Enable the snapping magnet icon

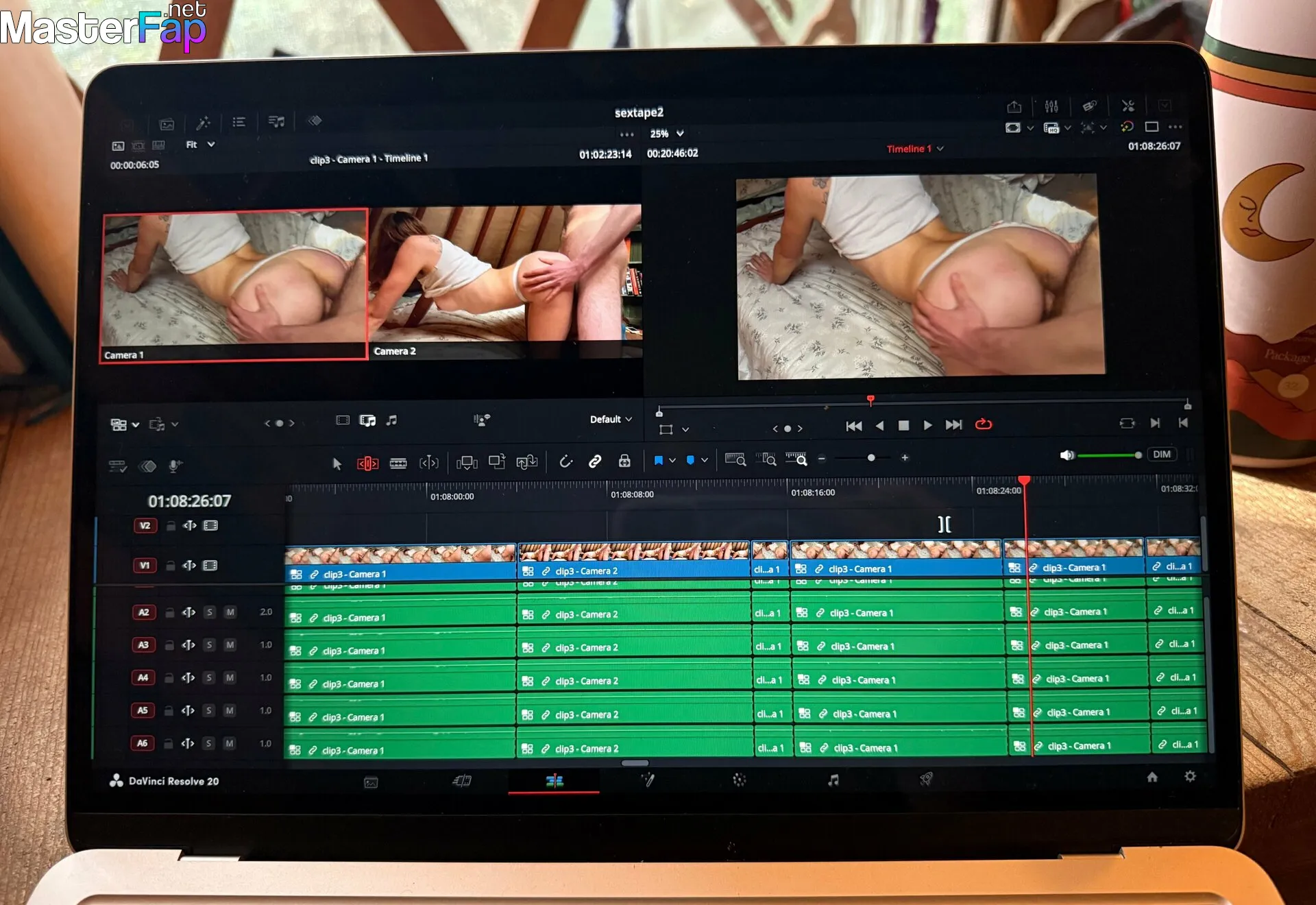pos(566,461)
